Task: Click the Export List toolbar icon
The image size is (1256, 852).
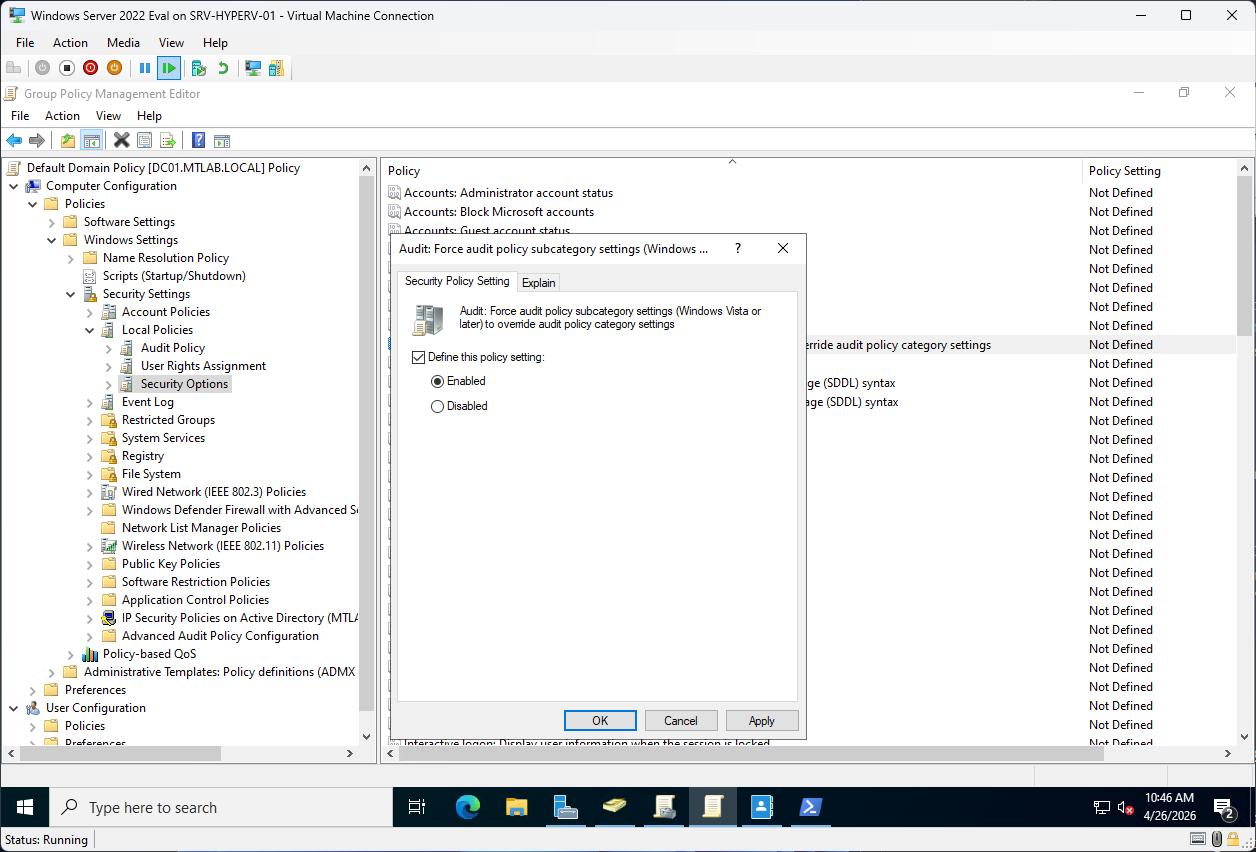Action: (168, 140)
